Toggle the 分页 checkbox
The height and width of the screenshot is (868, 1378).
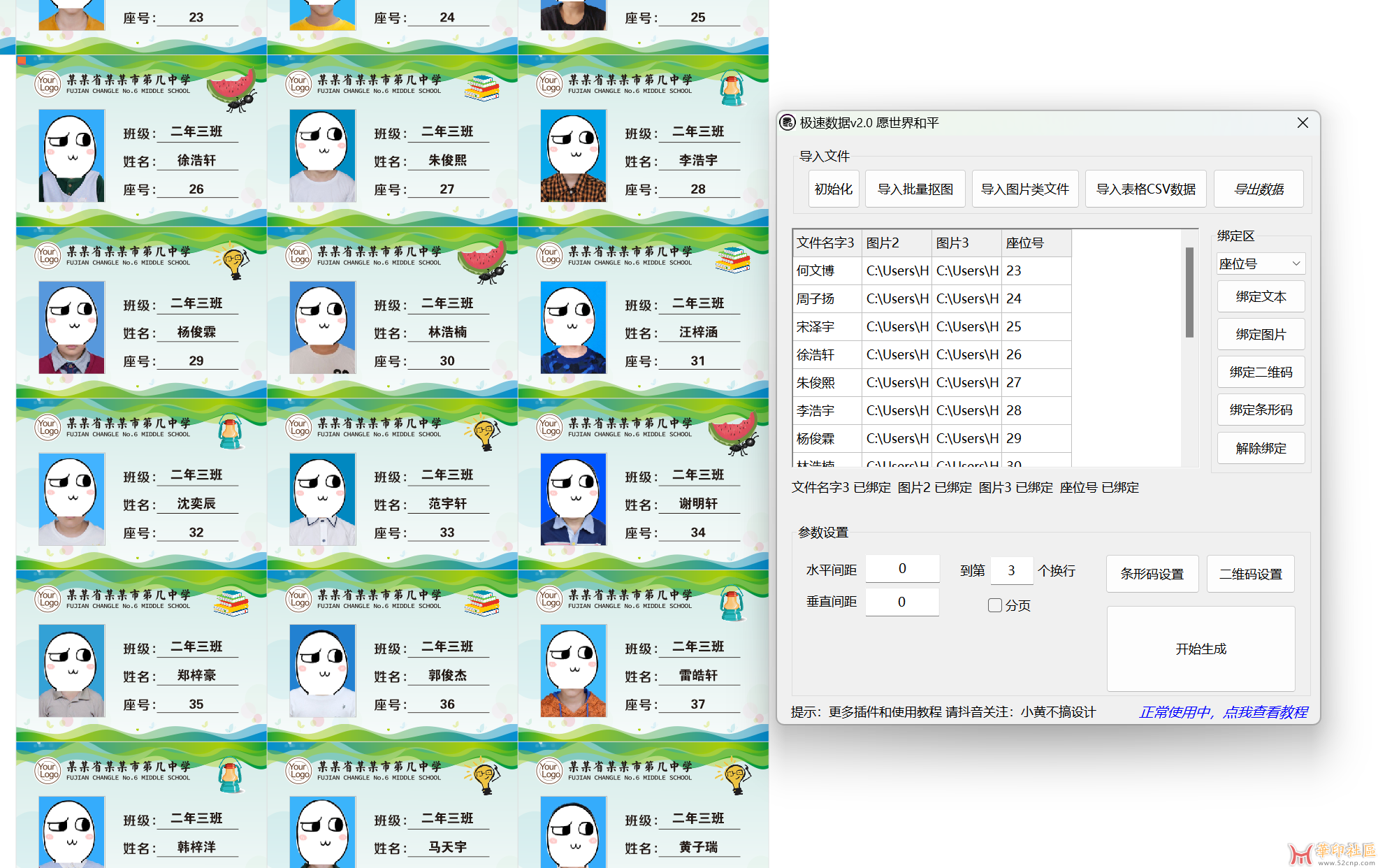(x=994, y=605)
